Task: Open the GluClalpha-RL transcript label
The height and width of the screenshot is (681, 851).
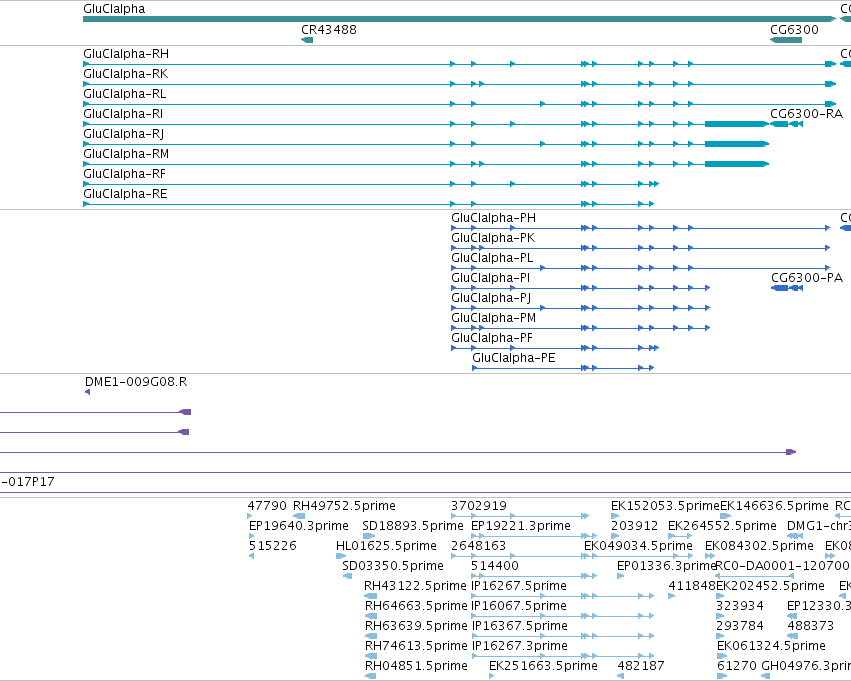Action: (124, 94)
